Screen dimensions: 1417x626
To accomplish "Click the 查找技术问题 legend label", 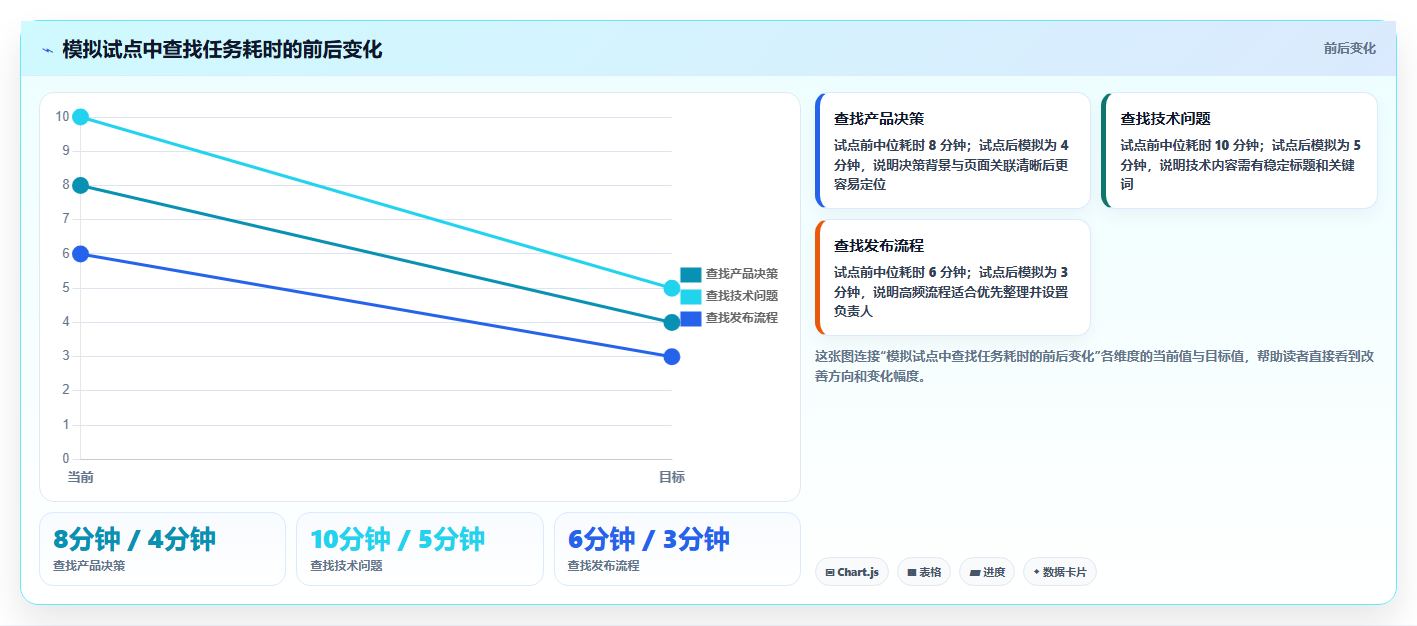I will pyautogui.click(x=742, y=296).
